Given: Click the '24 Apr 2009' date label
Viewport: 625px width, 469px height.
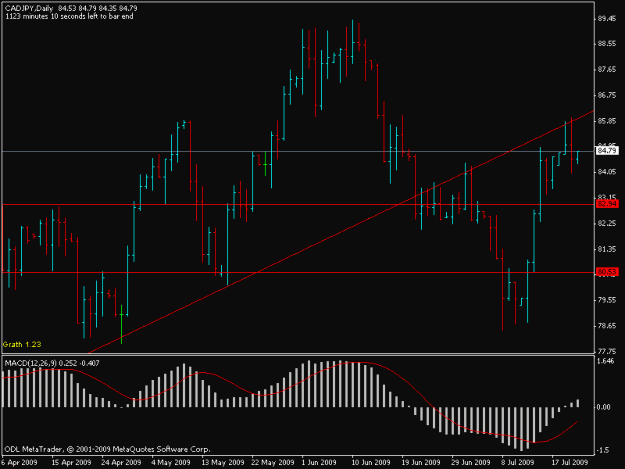Looking at the screenshot, I should click(121, 462).
